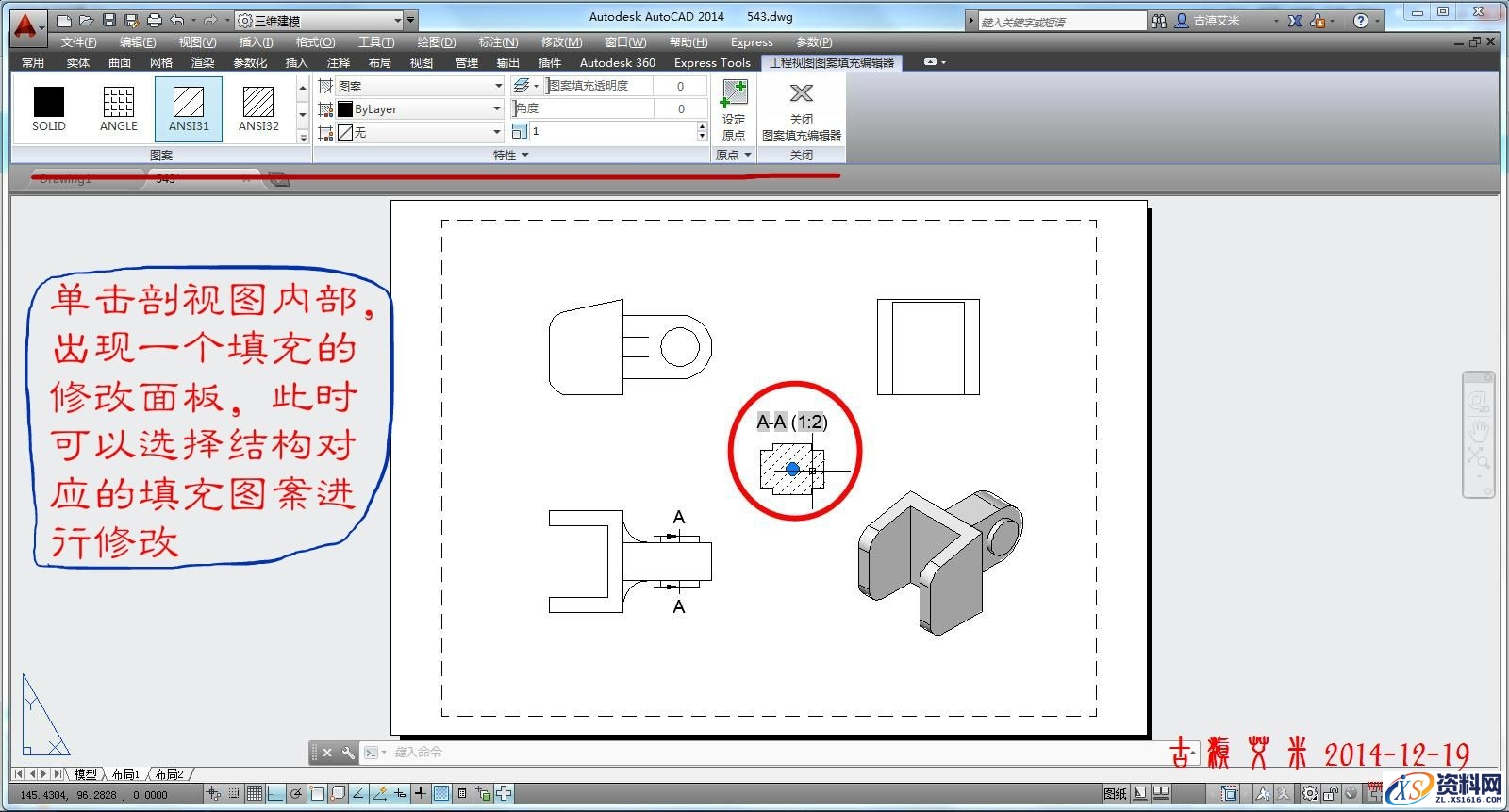This screenshot has width=1509, height=812.
Task: Close the hatch editor (关闭图案填充编辑器)
Action: click(x=801, y=109)
